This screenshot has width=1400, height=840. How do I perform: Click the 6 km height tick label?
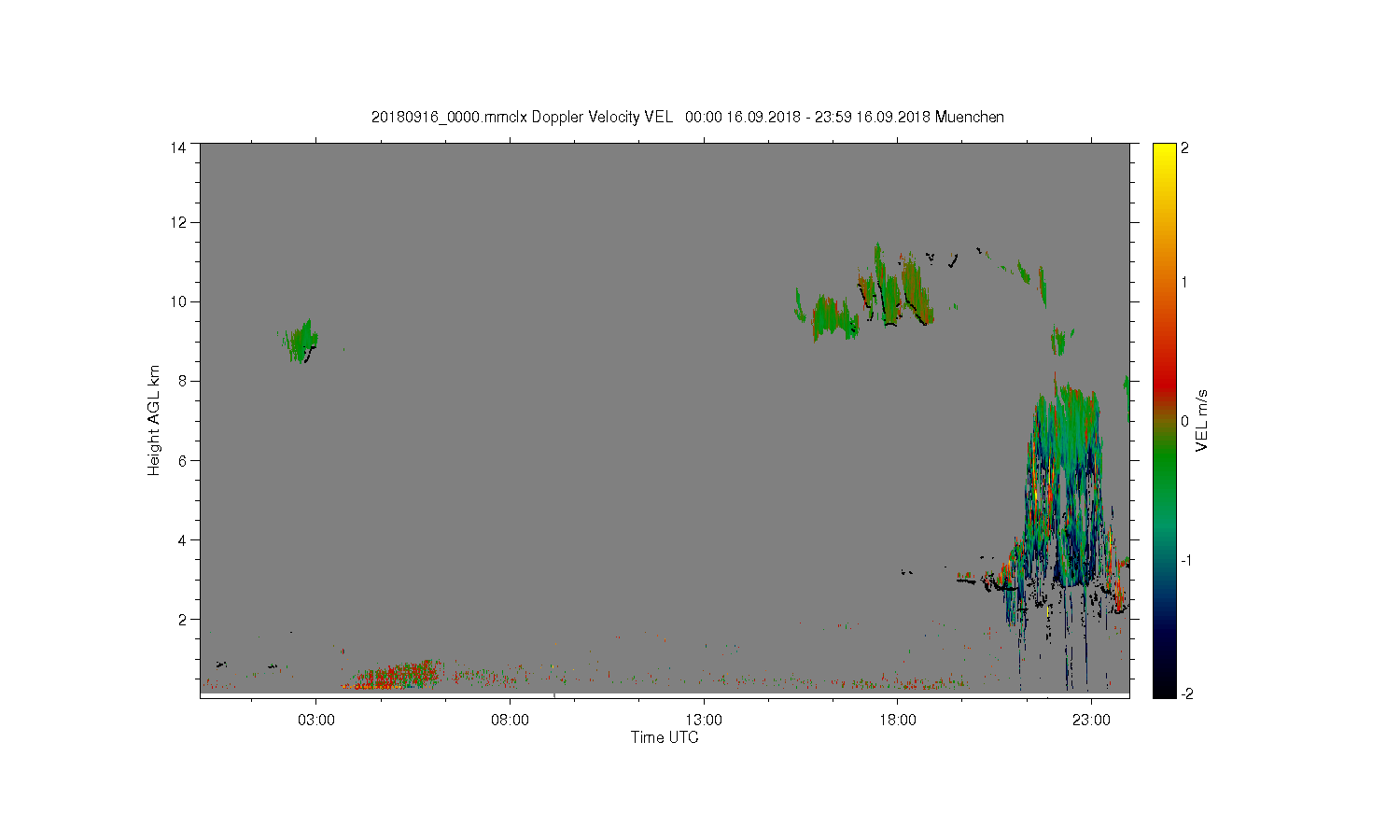coord(182,460)
